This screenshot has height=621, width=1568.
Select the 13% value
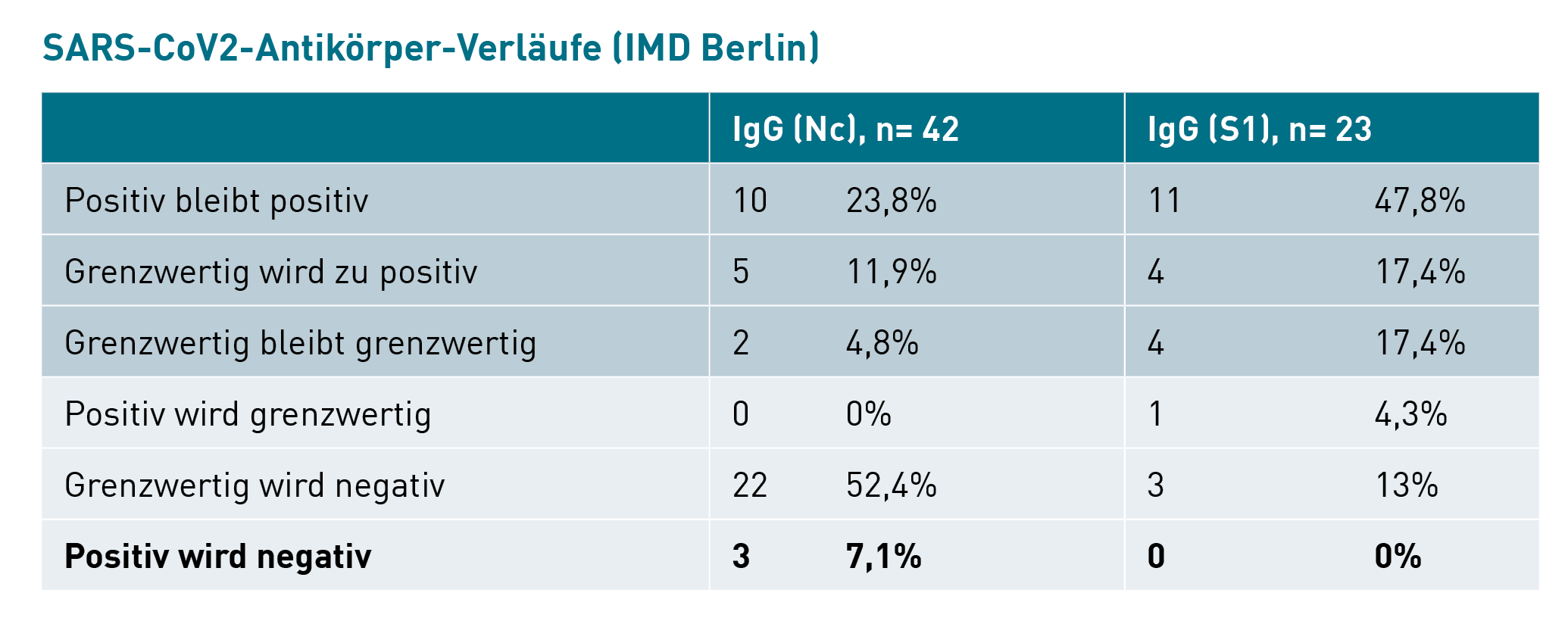(1406, 485)
